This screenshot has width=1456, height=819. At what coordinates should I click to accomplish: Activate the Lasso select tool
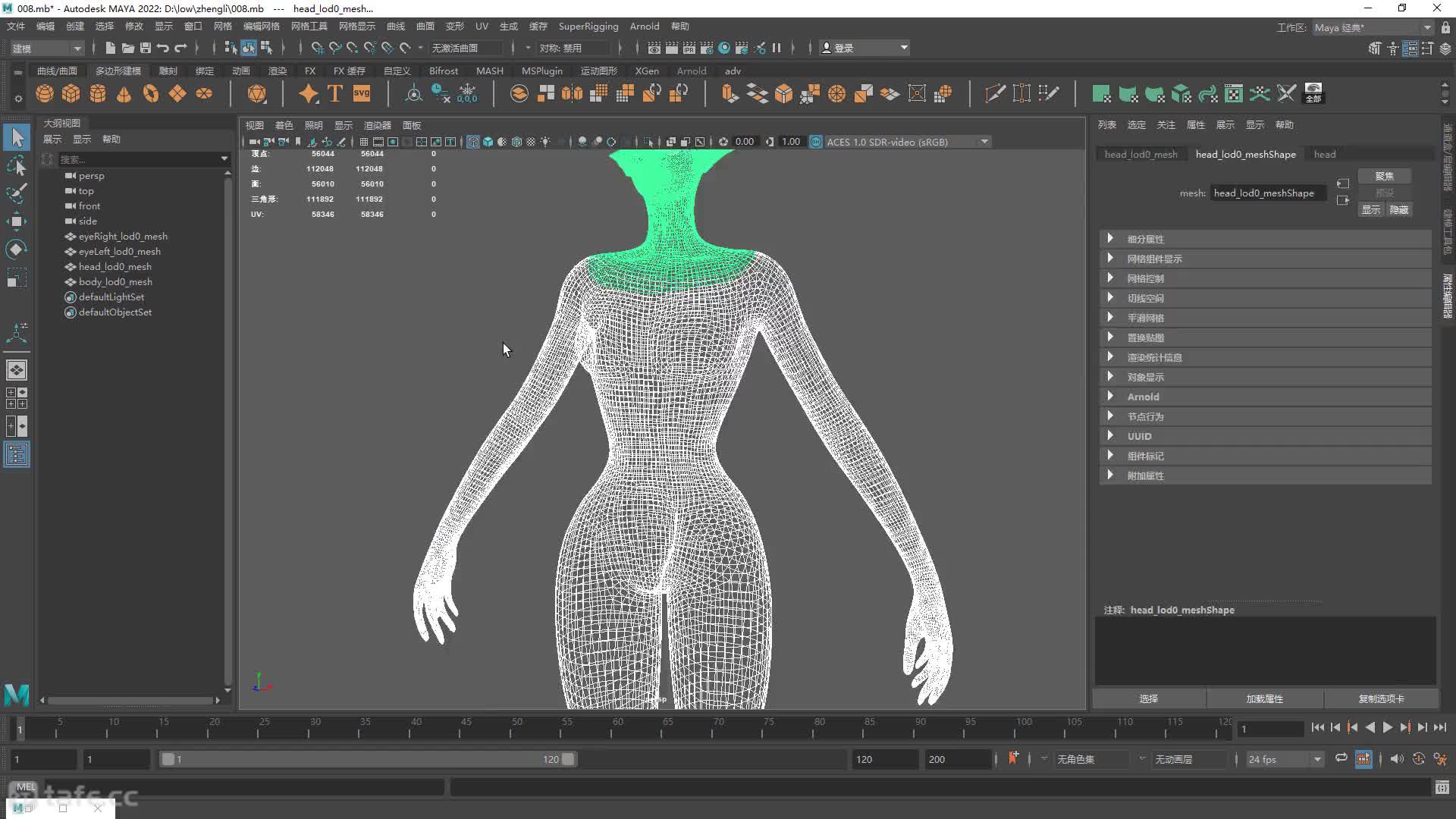(17, 166)
